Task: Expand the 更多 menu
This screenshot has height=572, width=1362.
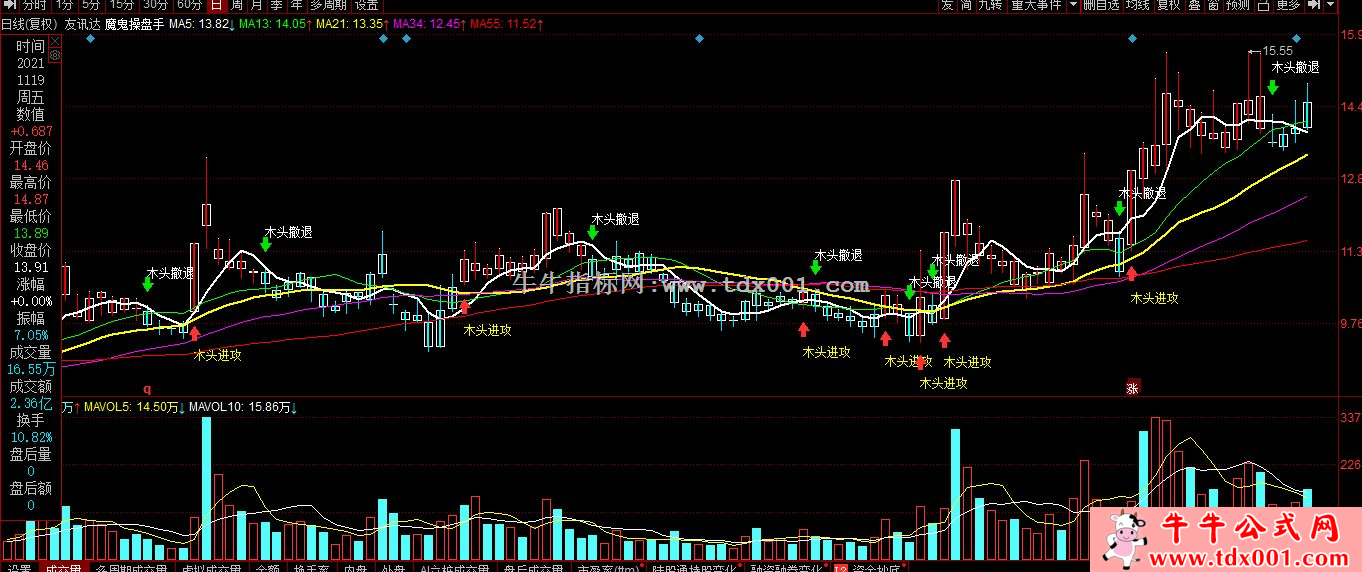Action: click(x=1289, y=5)
